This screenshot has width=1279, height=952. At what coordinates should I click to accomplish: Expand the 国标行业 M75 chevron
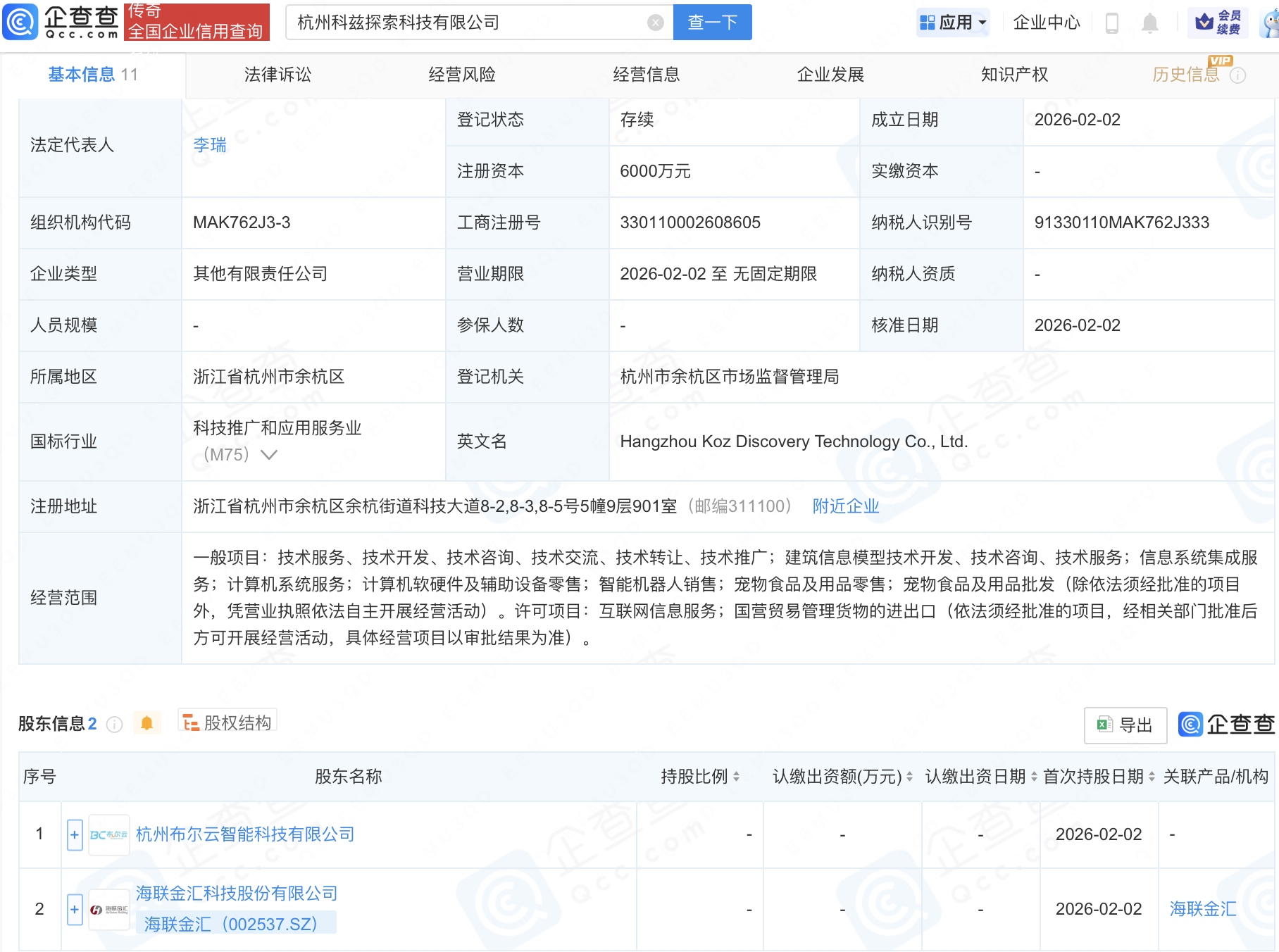(269, 455)
